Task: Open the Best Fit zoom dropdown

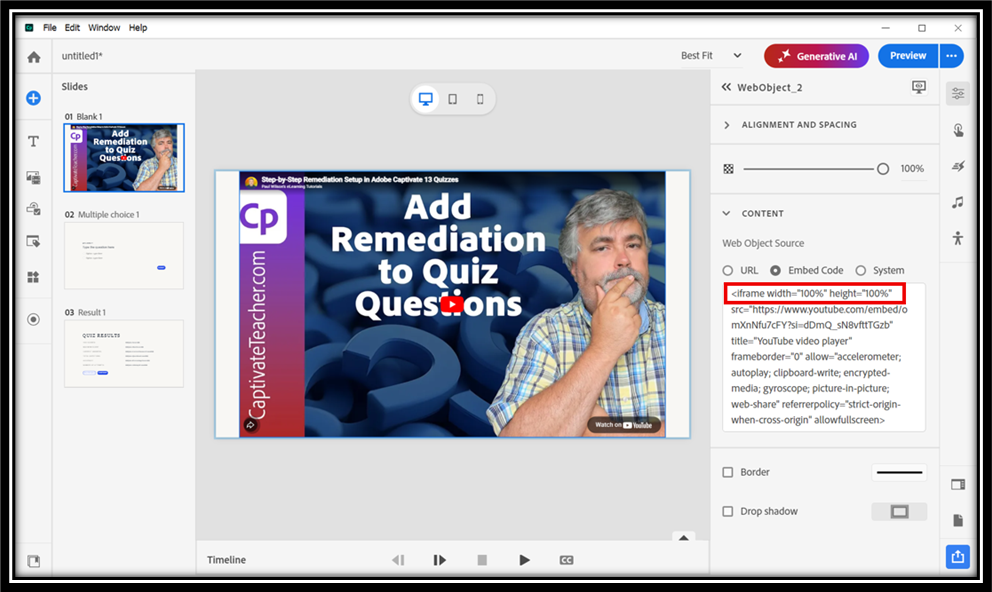Action: coord(711,56)
